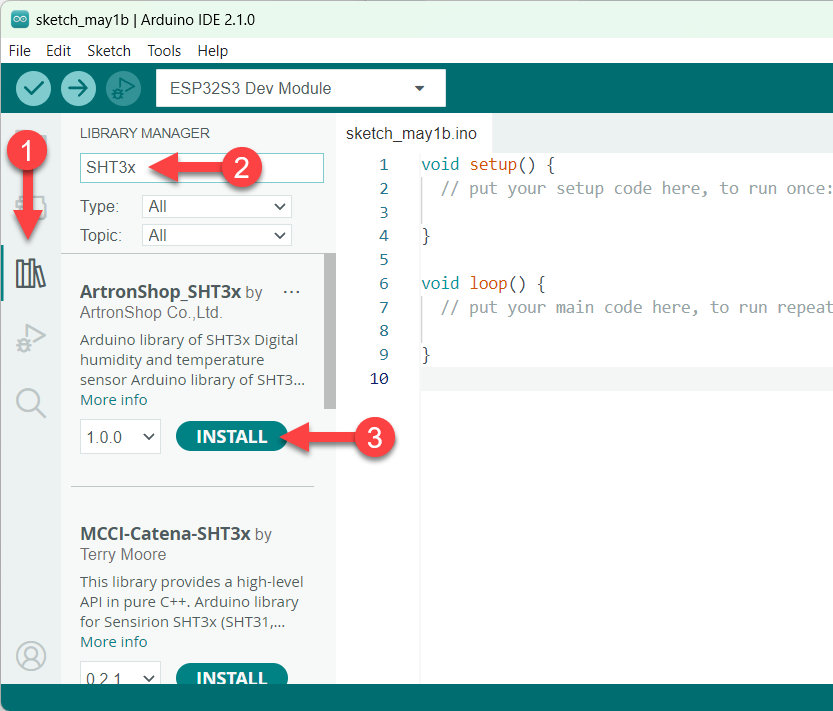This screenshot has height=711, width=833.
Task: Click the void setup() line in editor
Action: [488, 165]
